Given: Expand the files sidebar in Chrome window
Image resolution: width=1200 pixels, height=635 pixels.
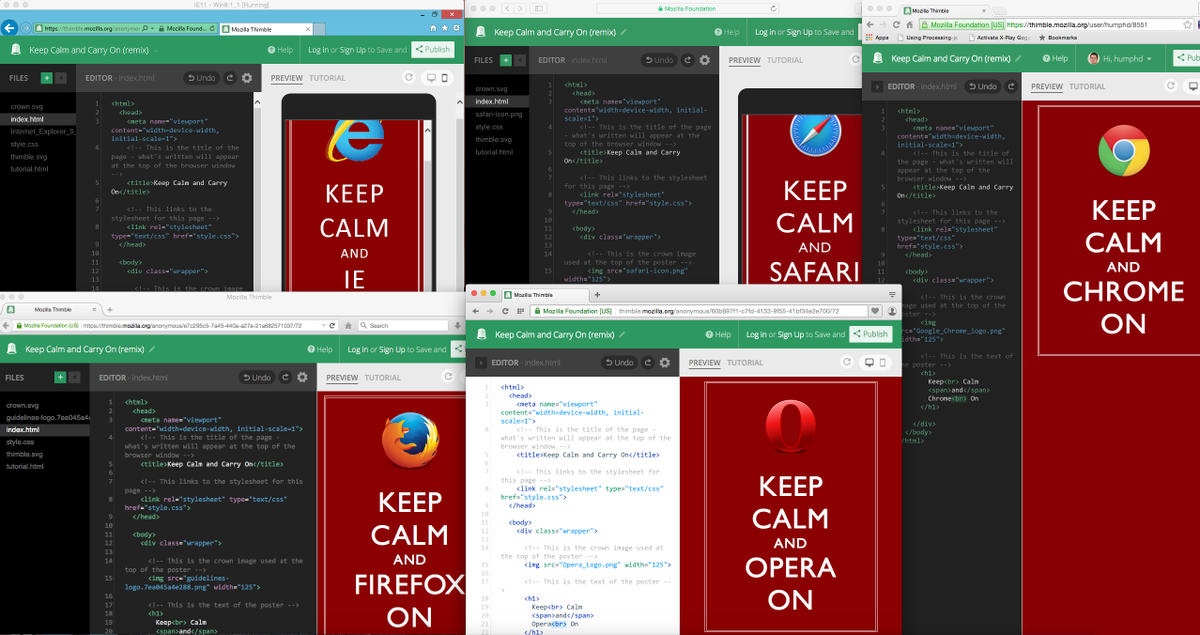Looking at the screenshot, I should 879,86.
